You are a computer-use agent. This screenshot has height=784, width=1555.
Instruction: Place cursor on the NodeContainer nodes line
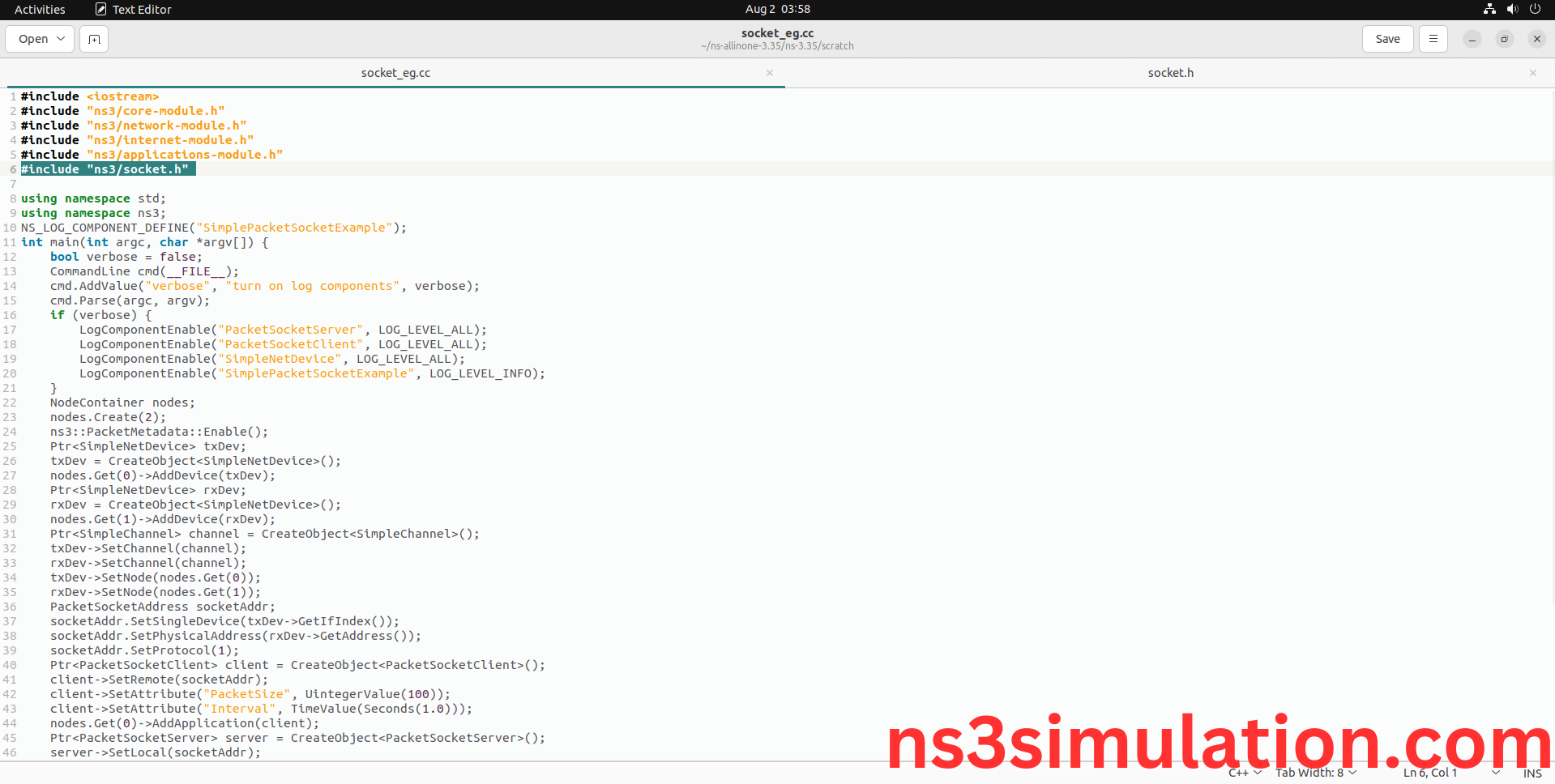122,403
